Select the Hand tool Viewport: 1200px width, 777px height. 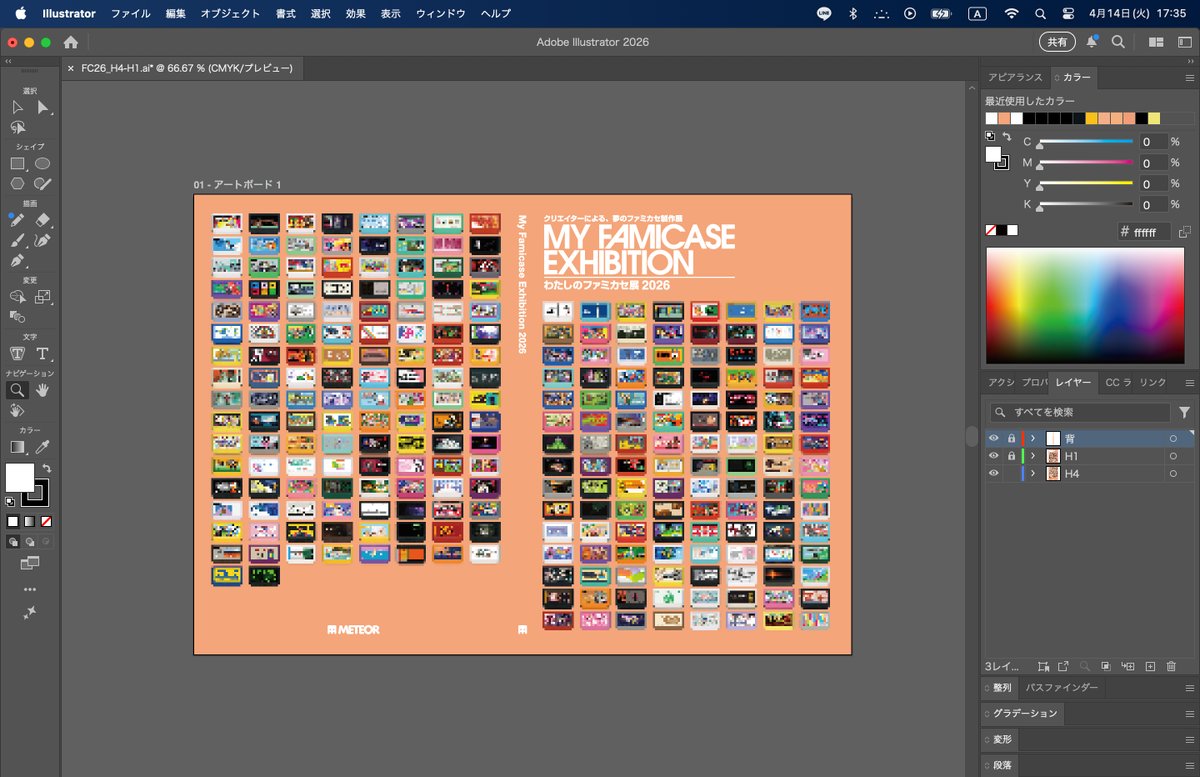[43, 390]
